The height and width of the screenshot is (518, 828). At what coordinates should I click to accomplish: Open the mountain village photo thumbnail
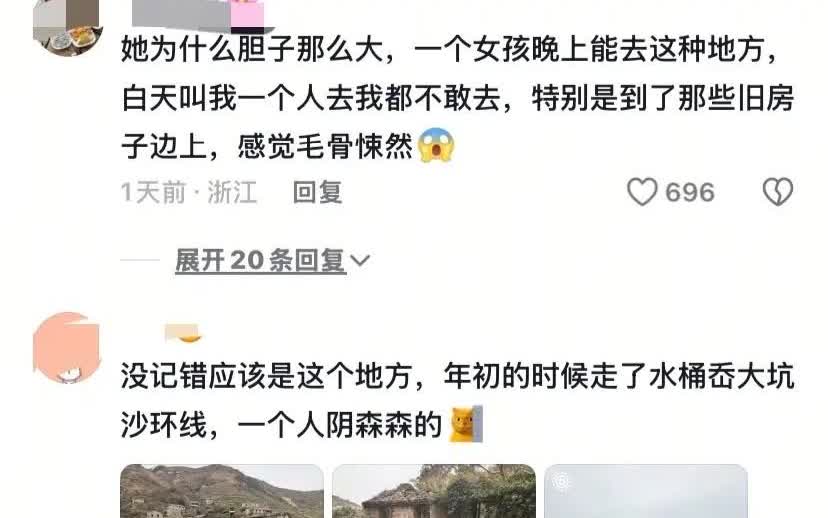222,491
